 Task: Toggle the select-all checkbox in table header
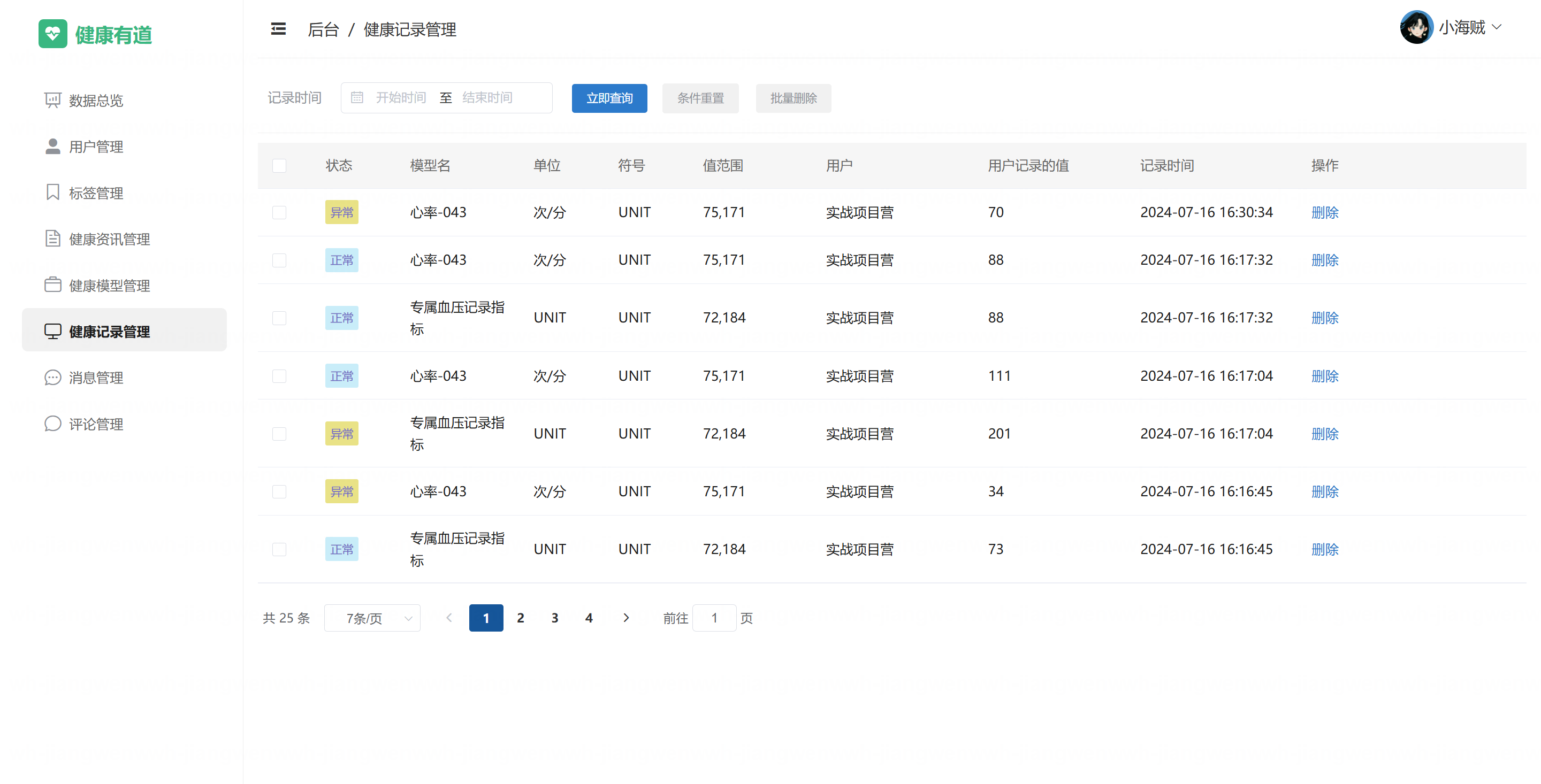(279, 166)
